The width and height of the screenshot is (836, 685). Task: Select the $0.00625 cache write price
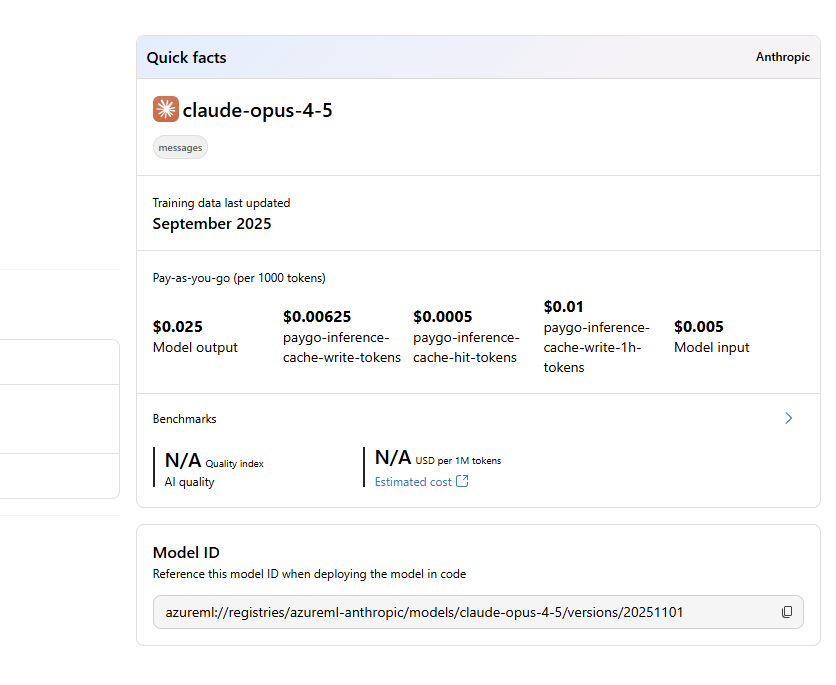point(317,317)
